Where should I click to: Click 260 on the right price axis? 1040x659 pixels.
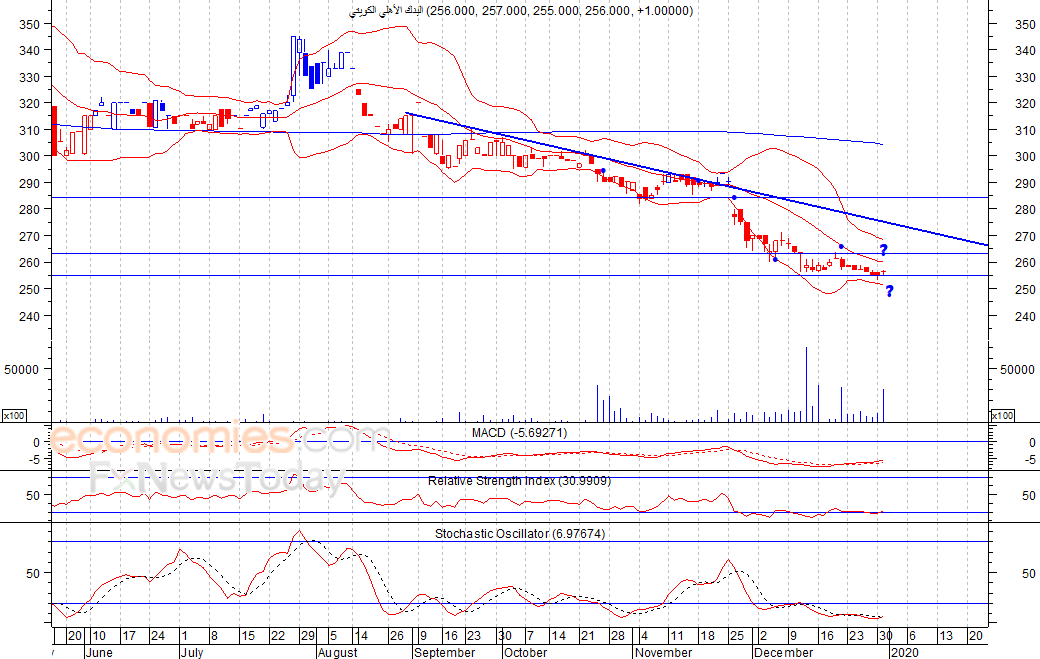tap(1025, 263)
